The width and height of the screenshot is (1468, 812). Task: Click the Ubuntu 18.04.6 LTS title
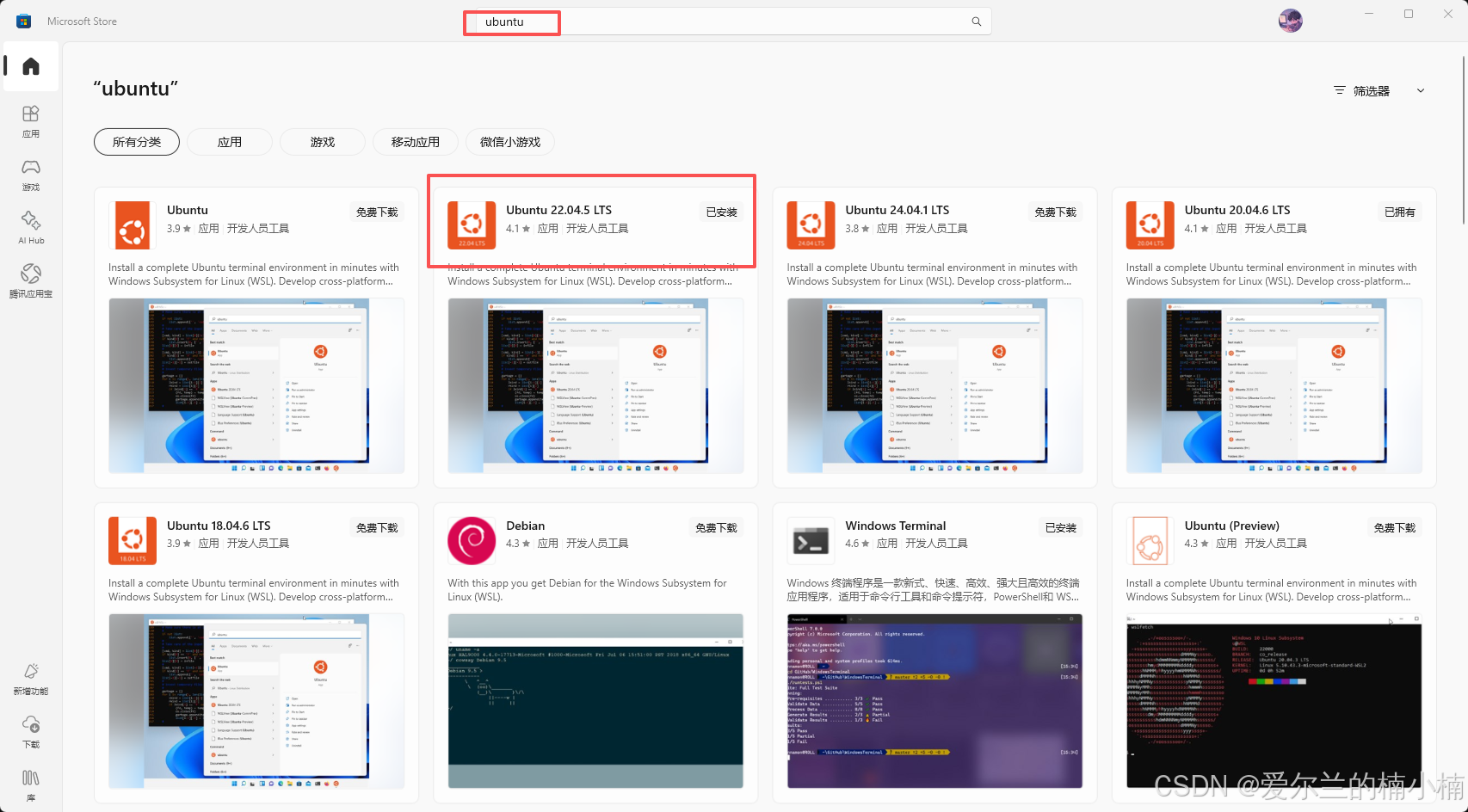pyautogui.click(x=219, y=526)
